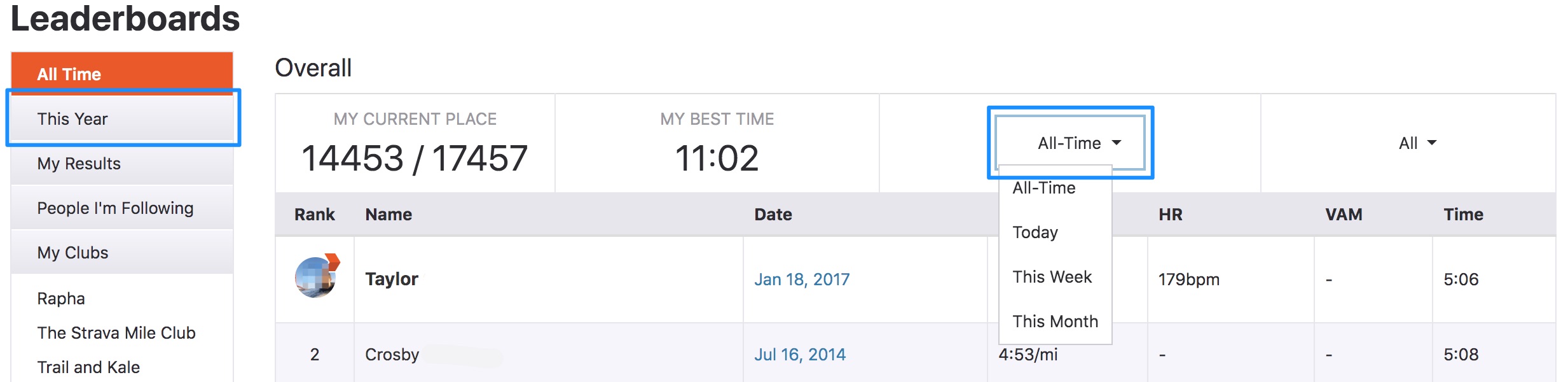This screenshot has width=1568, height=382.
Task: Click Taylor's profile avatar picture
Action: point(317,276)
